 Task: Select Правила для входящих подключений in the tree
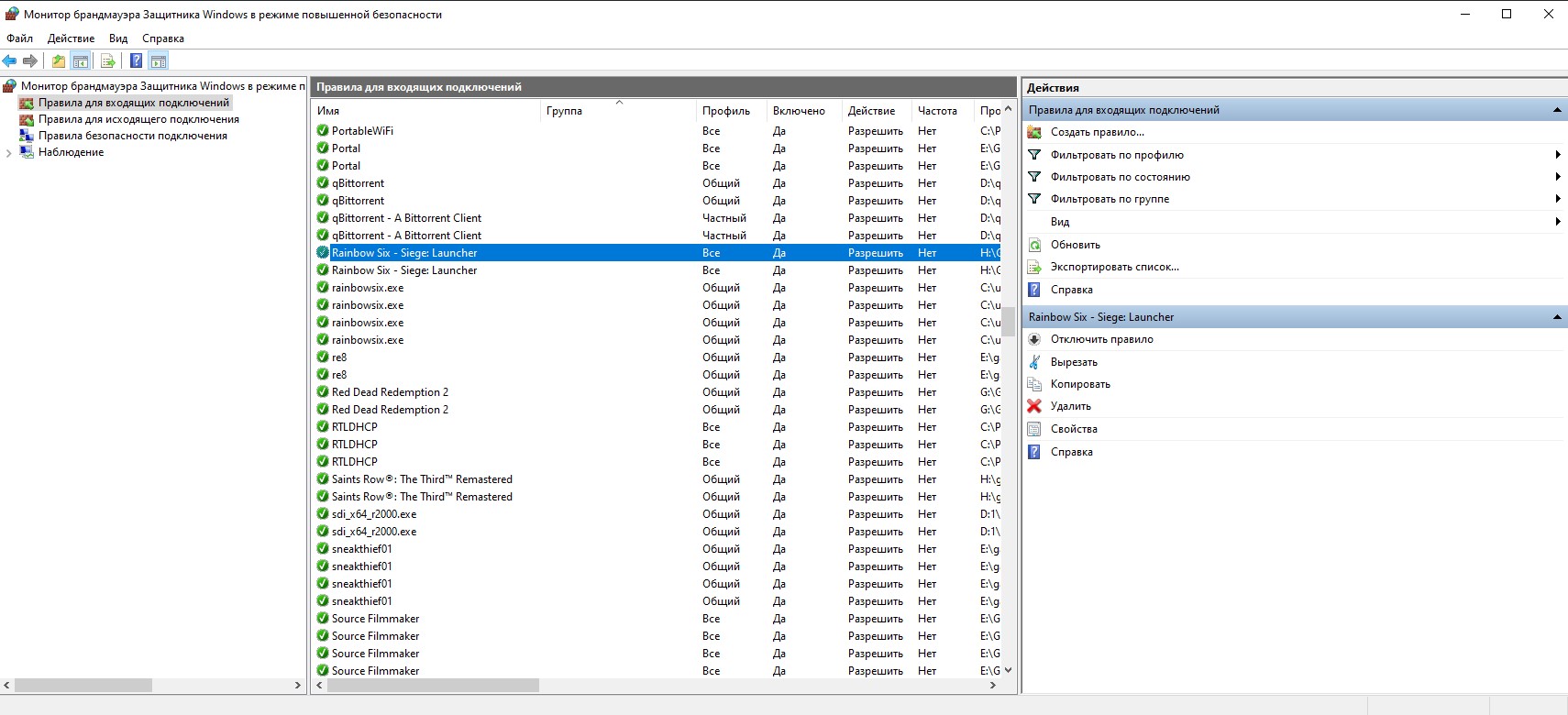[x=134, y=103]
